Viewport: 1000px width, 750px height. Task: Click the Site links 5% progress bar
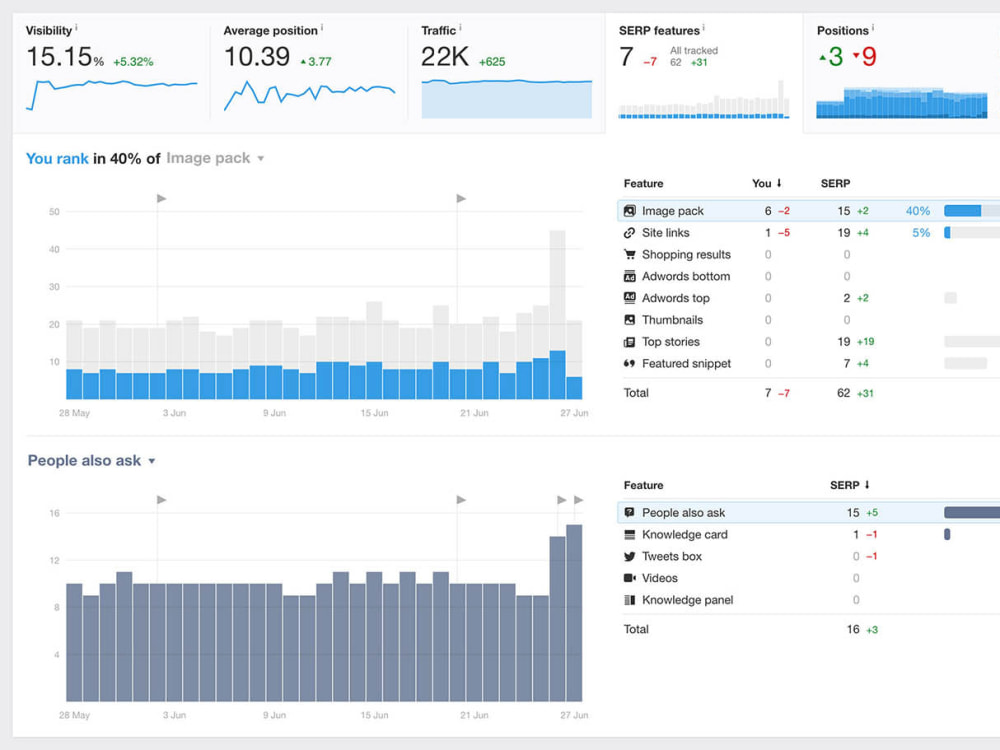(x=972, y=233)
